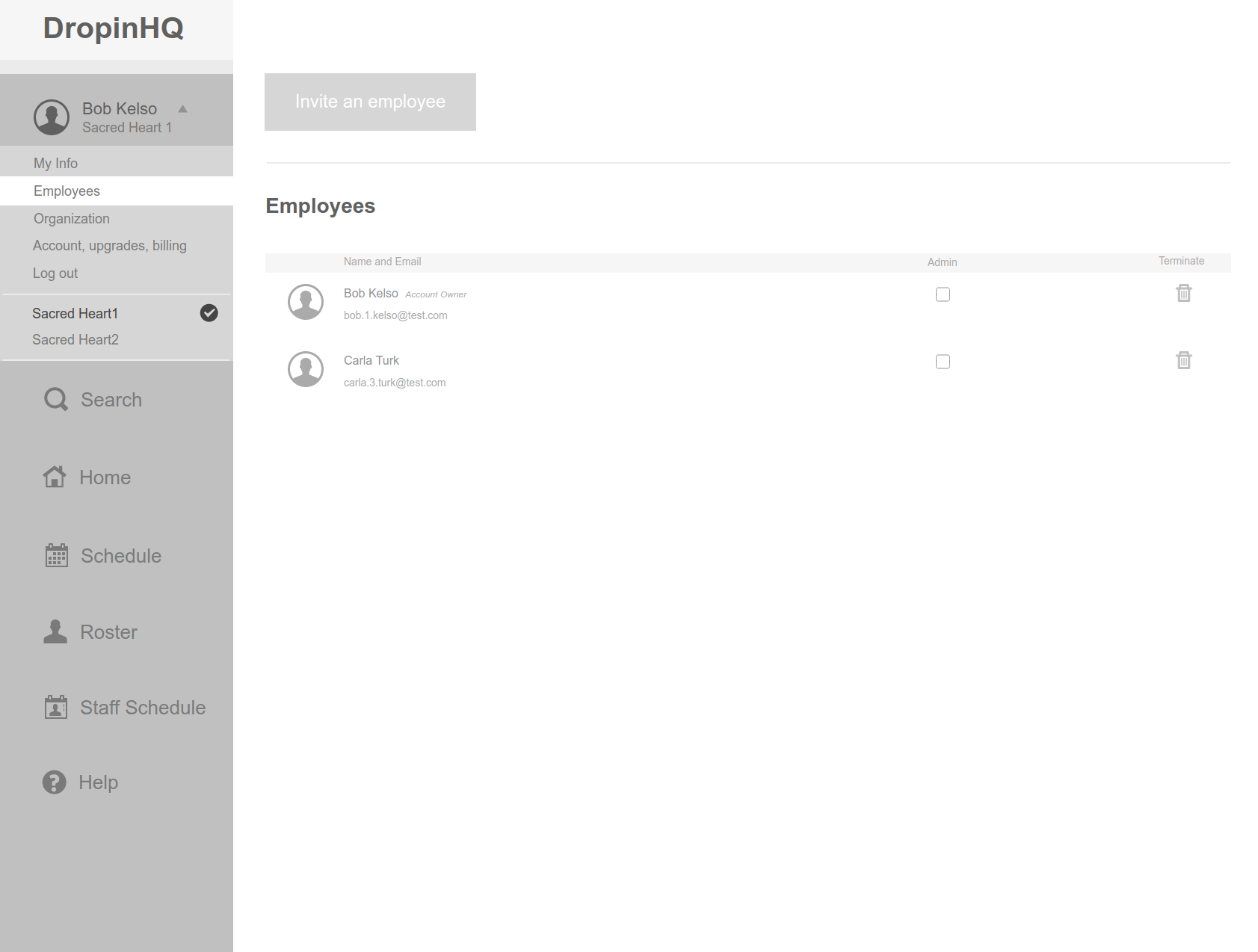
Task: Open My Info menu item
Action: click(x=55, y=163)
